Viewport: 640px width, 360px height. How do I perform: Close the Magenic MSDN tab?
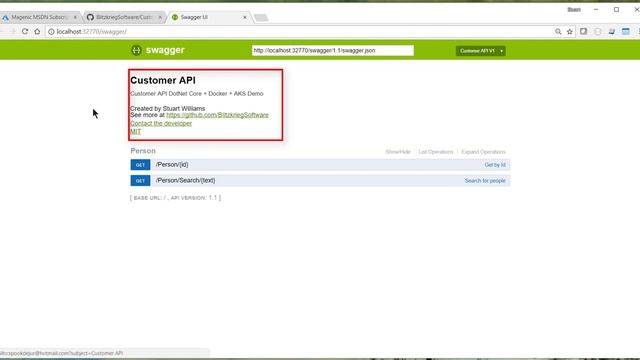75,17
